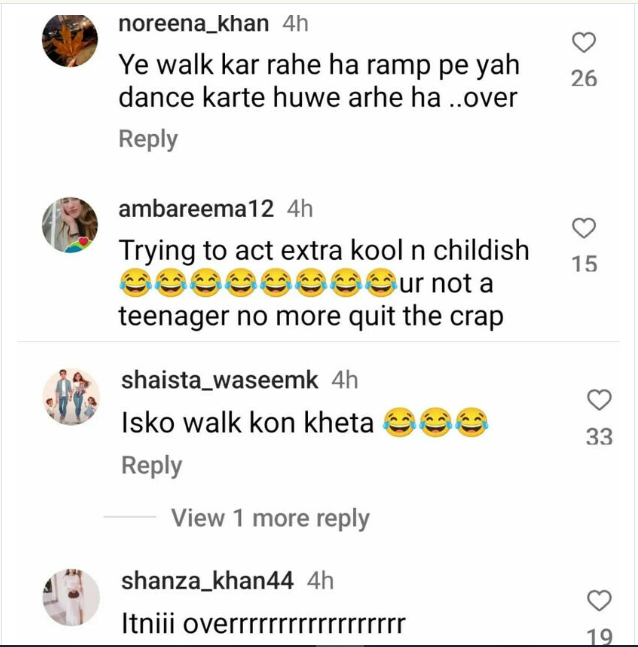638x647 pixels.
Task: View shaista_waseemk's profile photo
Action: (x=72, y=397)
